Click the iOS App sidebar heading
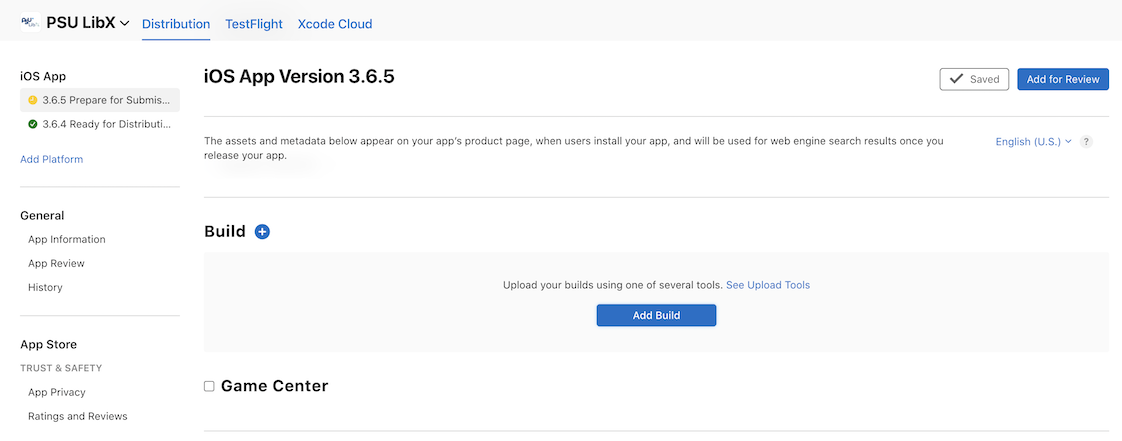 tap(44, 76)
